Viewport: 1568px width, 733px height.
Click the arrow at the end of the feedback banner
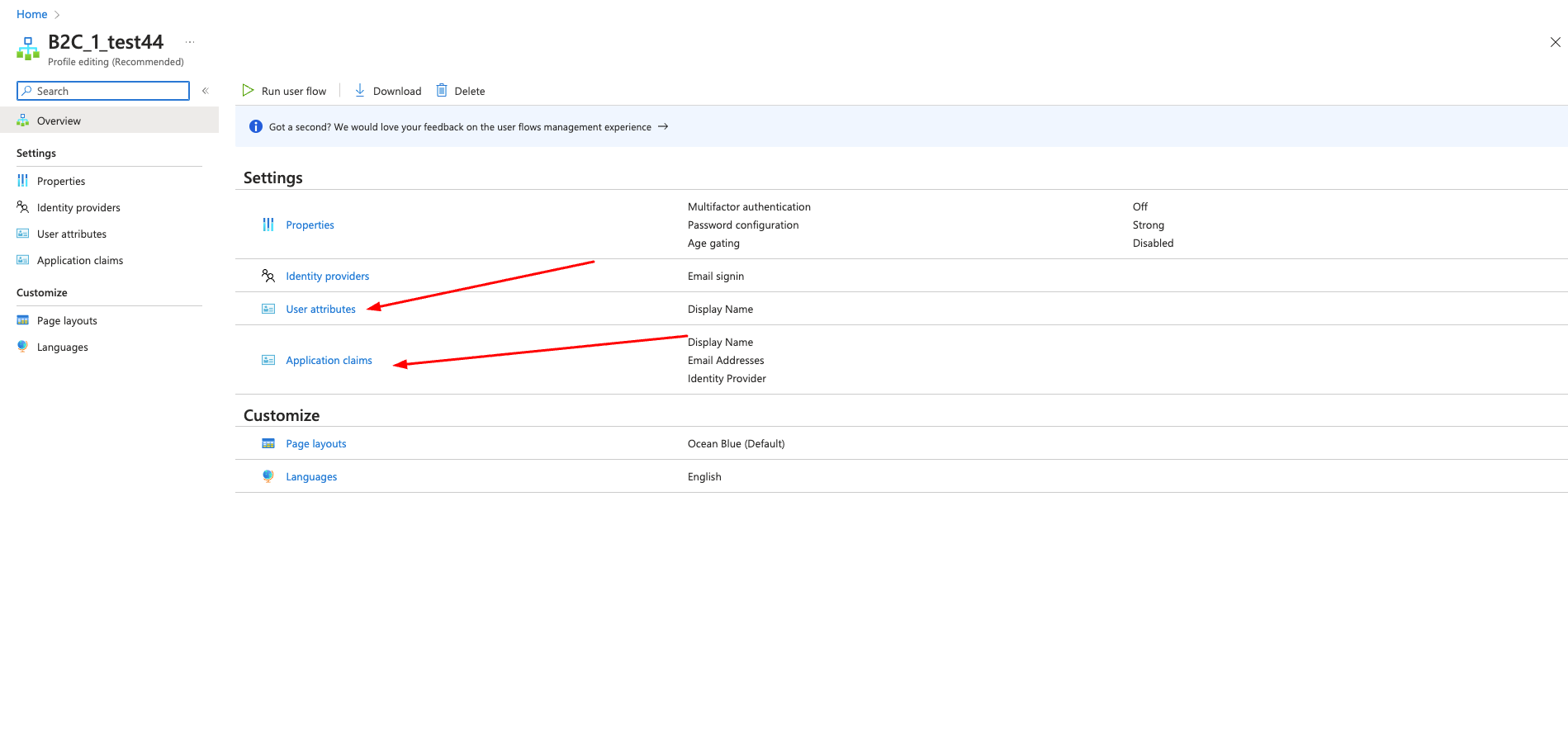click(x=663, y=126)
